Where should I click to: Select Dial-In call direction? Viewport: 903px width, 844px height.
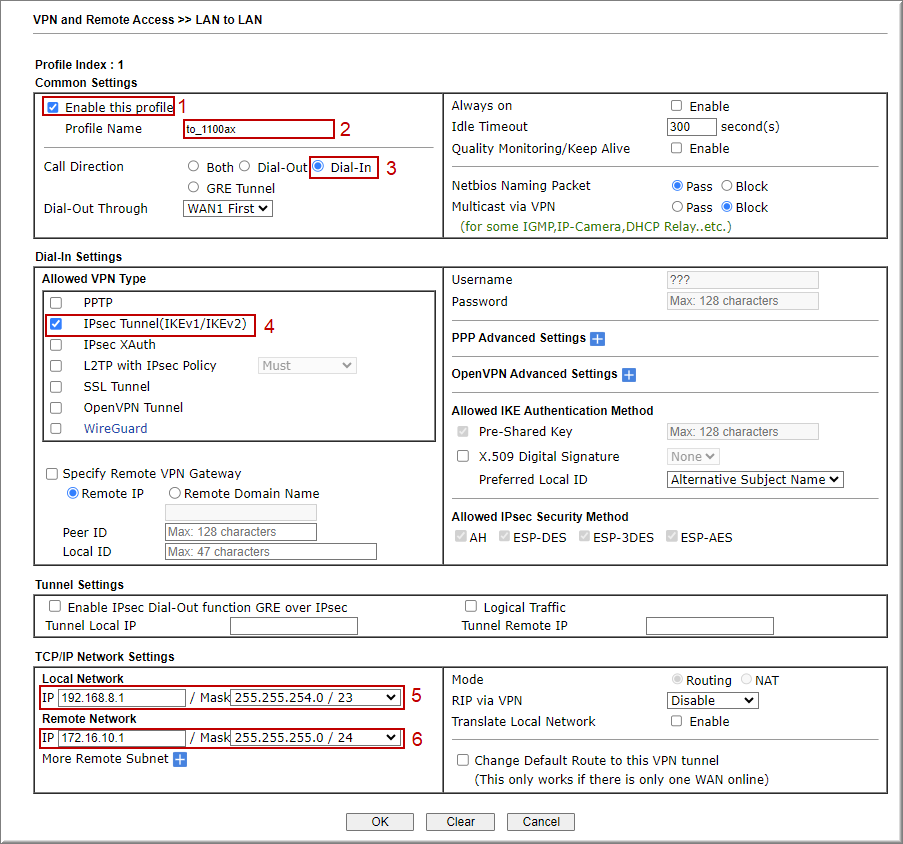click(x=318, y=166)
